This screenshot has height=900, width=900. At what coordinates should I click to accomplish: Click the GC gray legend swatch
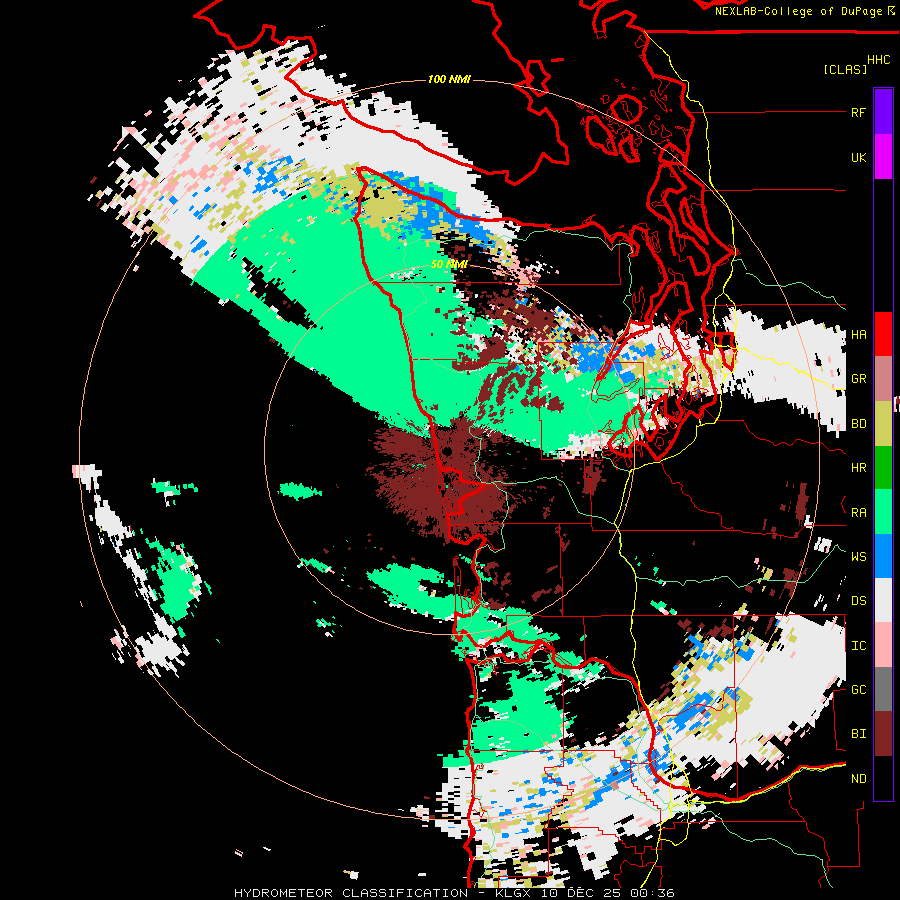[883, 689]
